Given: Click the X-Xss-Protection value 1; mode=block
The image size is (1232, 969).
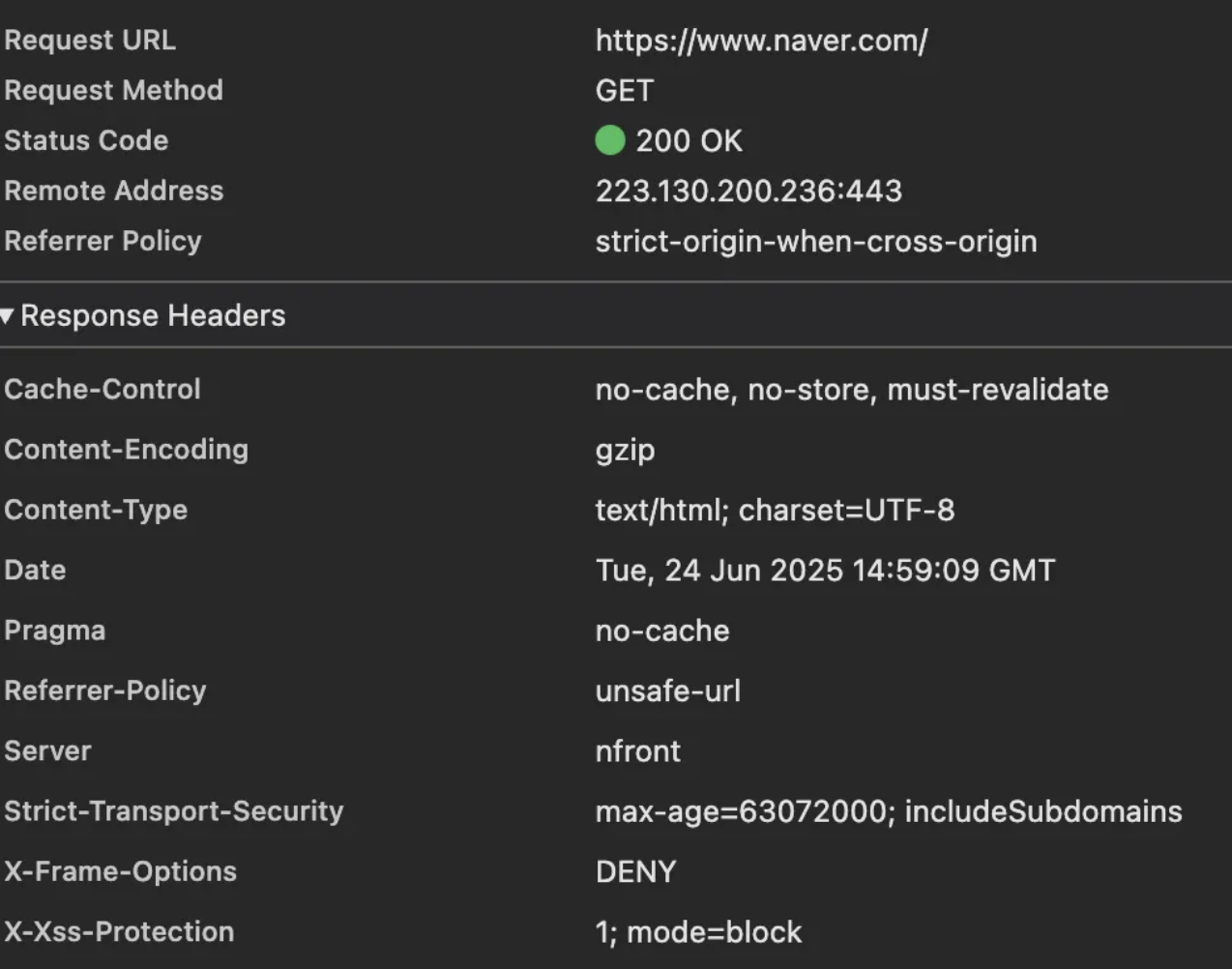Looking at the screenshot, I should pos(698,932).
